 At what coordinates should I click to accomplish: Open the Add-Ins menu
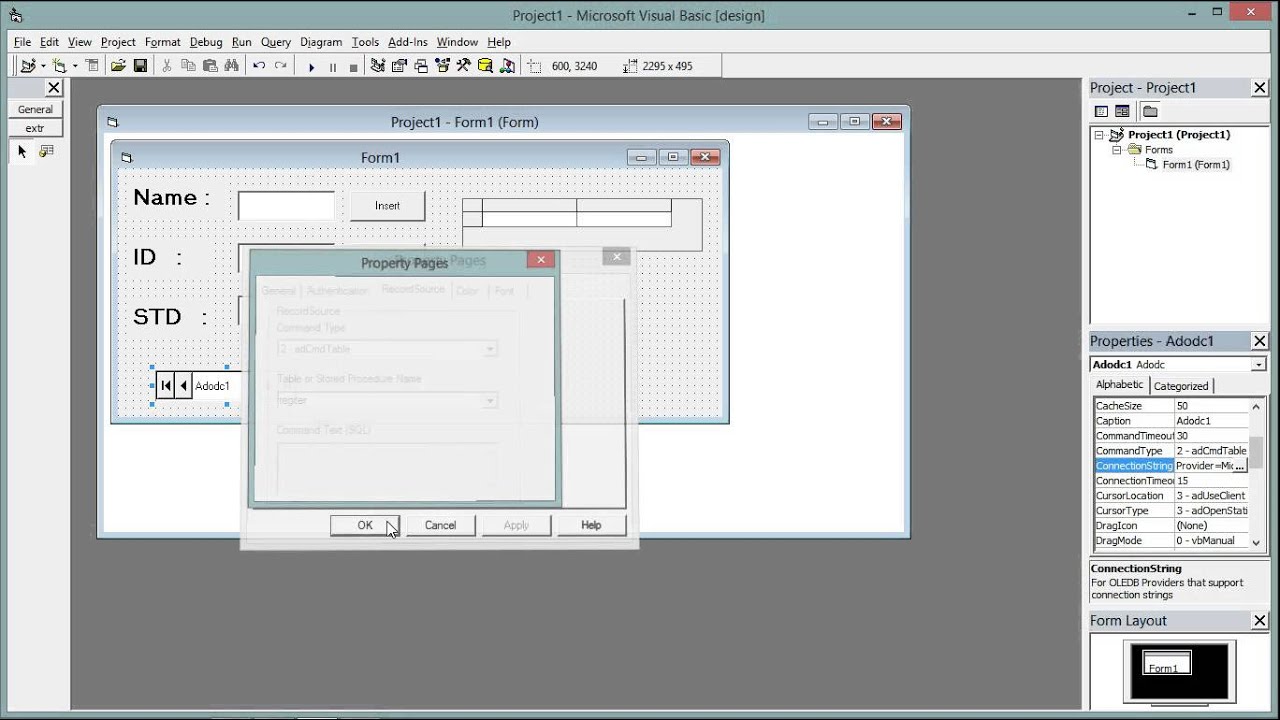pyautogui.click(x=407, y=42)
